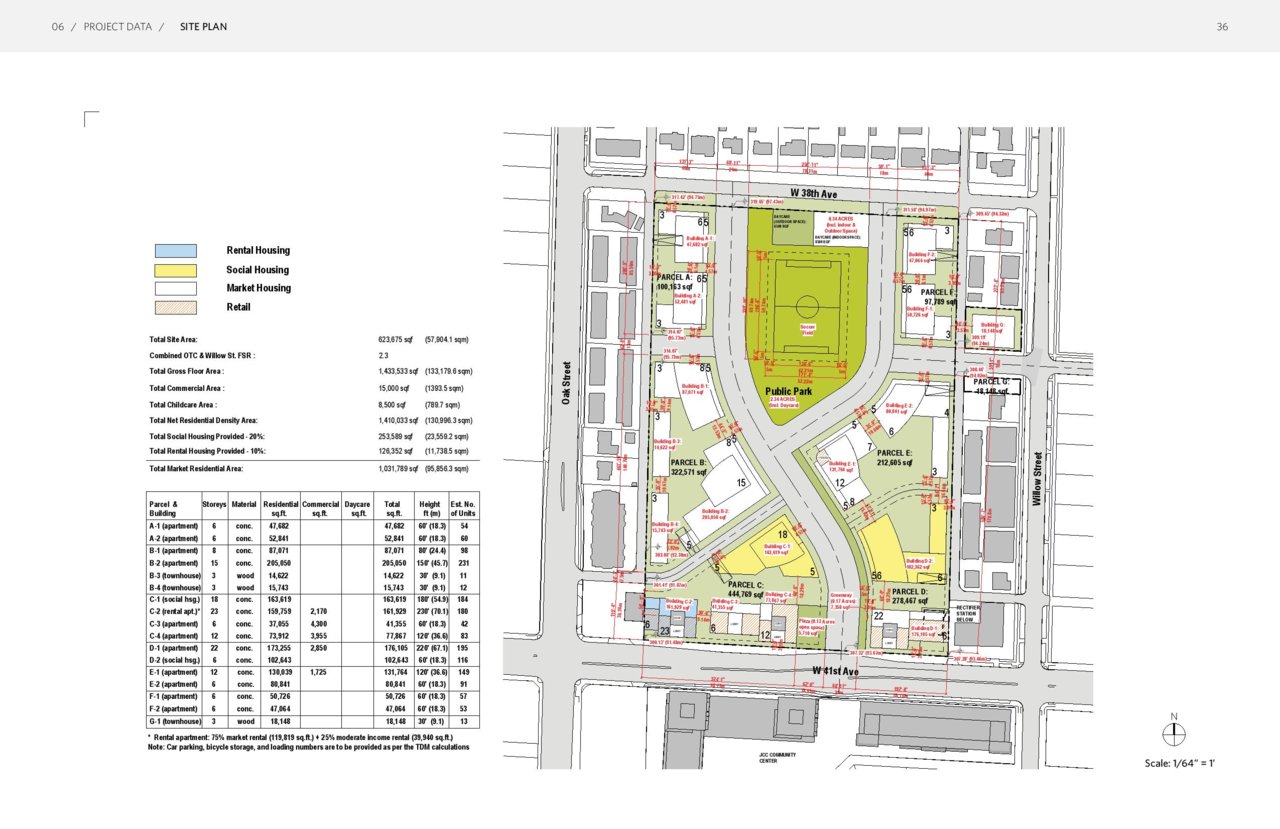
Task: Click the 'PARCEL D: 278,467 sqf' label
Action: coord(910,597)
